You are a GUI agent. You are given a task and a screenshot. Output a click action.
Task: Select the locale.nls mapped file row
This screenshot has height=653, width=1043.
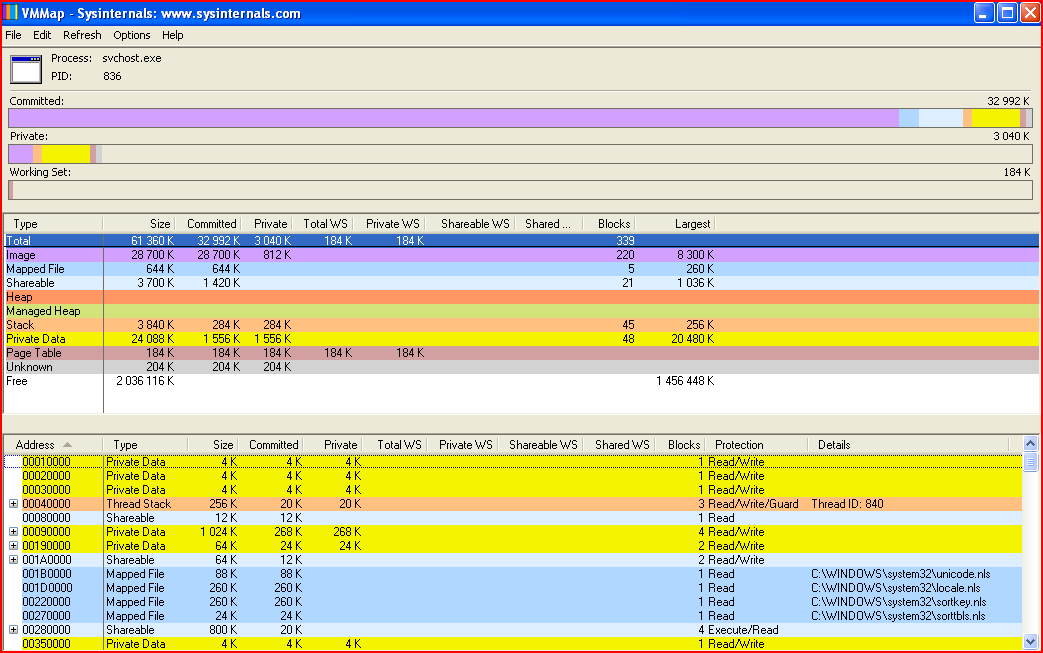pos(514,587)
